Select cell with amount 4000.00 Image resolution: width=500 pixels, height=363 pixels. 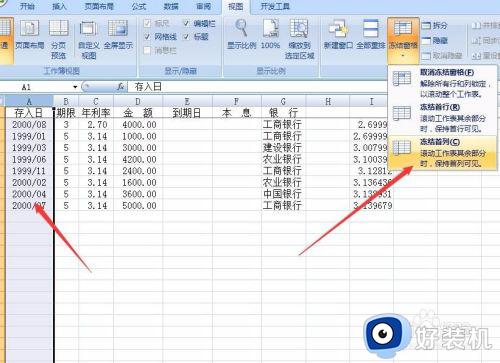(x=138, y=124)
